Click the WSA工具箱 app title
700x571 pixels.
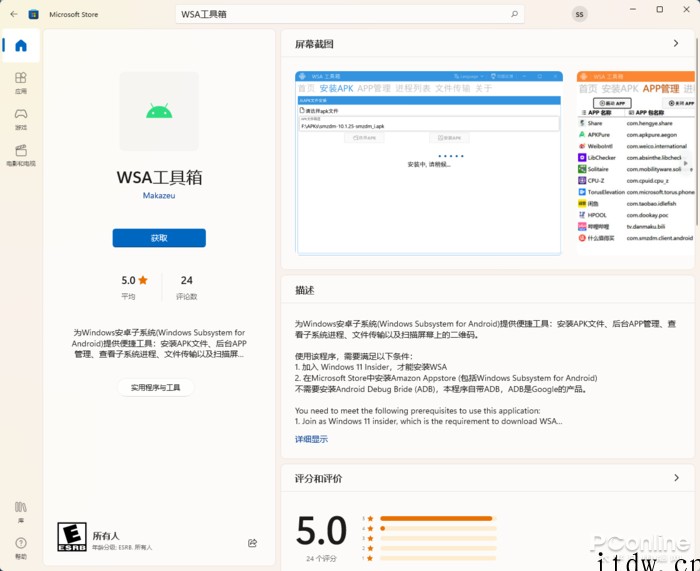tap(159, 177)
